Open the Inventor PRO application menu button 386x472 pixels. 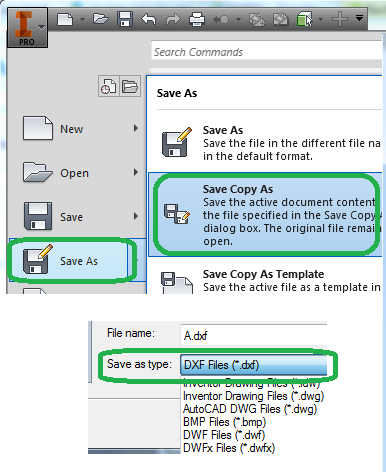pos(27,28)
